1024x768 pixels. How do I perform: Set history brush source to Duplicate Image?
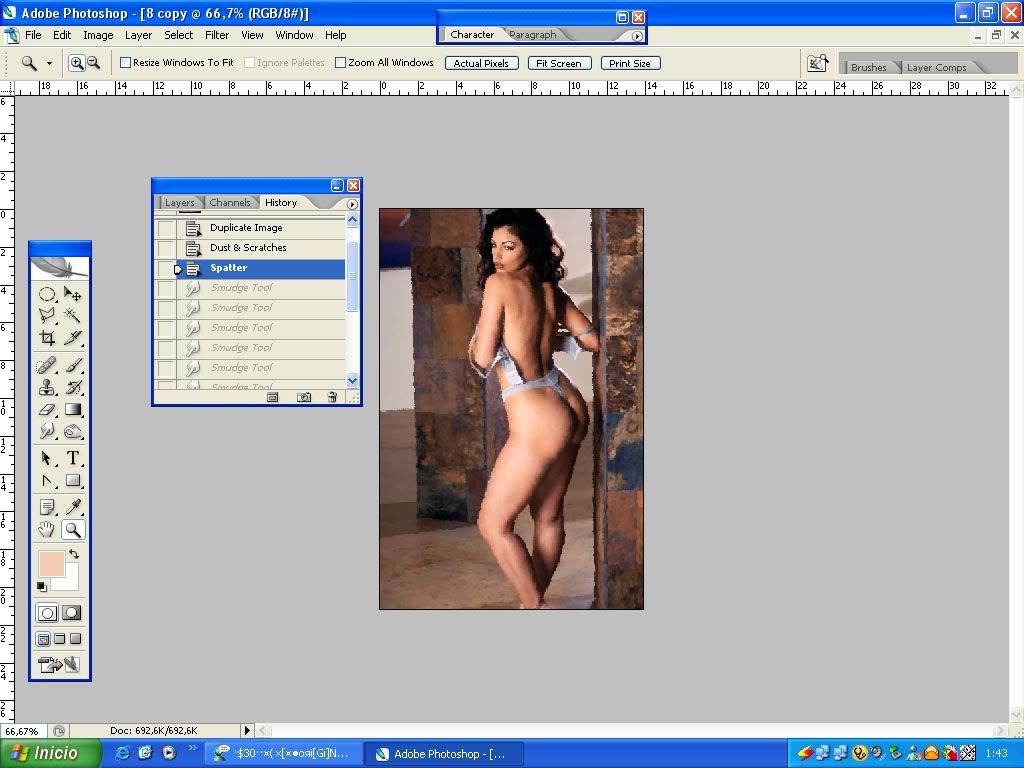point(166,228)
